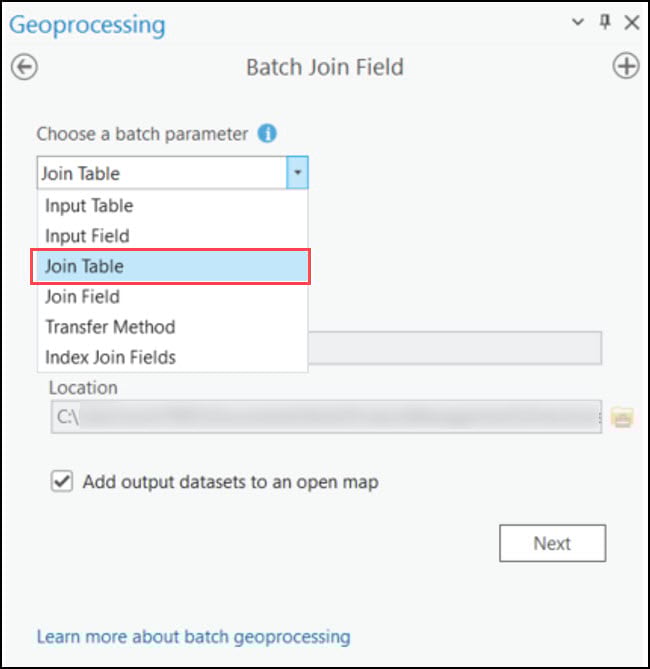Viewport: 650px width, 669px height.
Task: Click the pane options chevron icon
Action: tap(577, 22)
